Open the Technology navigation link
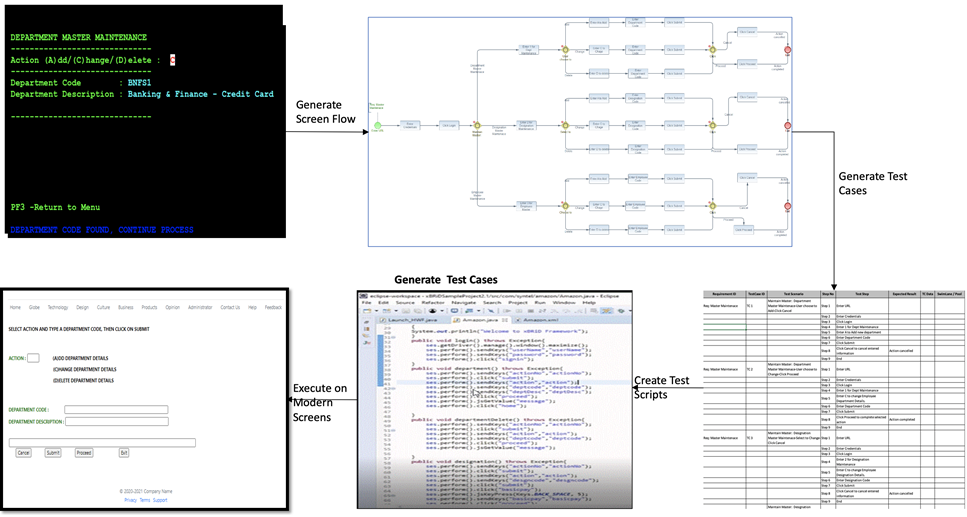This screenshot has width=967, height=517. point(58,307)
